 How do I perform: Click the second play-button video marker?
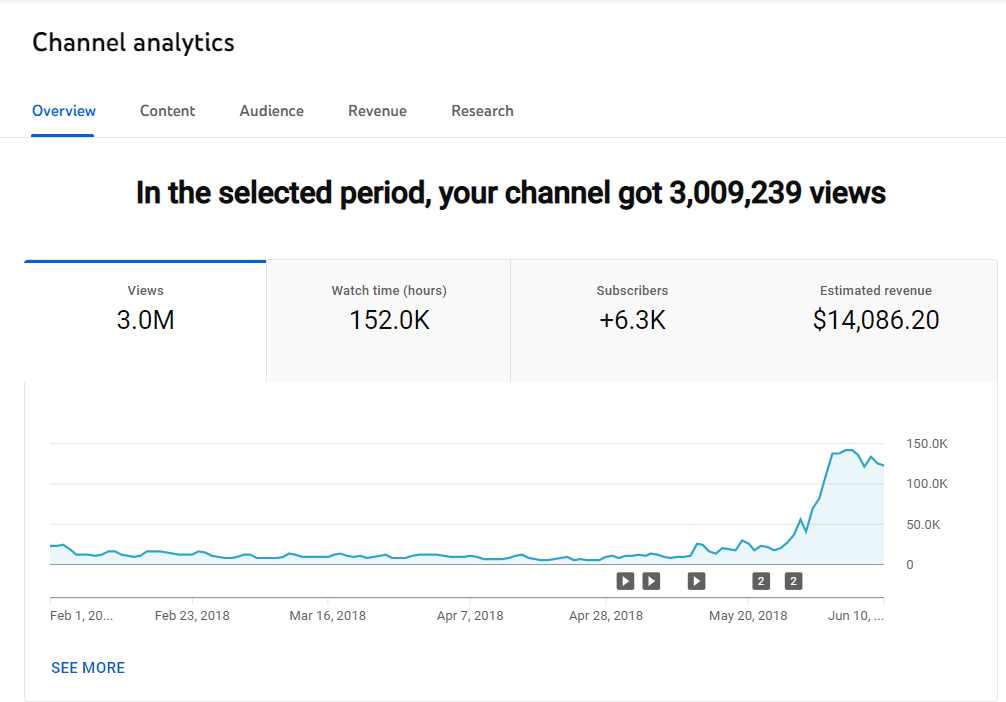651,580
